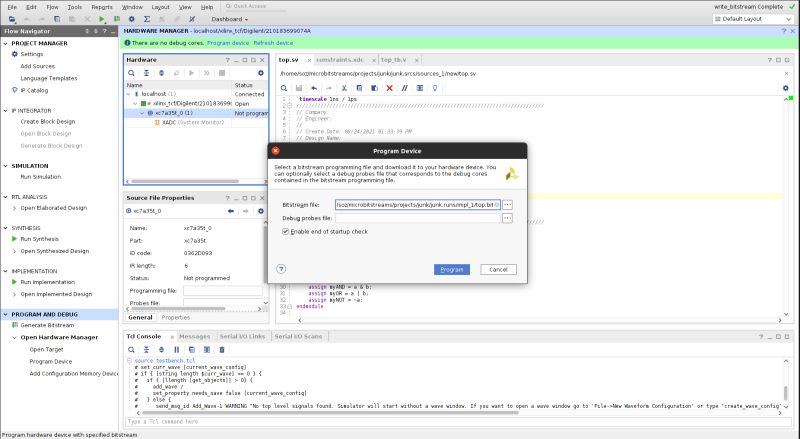Collapse IP INTEGRATOR section
The width and height of the screenshot is (800, 439).
tap(6, 111)
